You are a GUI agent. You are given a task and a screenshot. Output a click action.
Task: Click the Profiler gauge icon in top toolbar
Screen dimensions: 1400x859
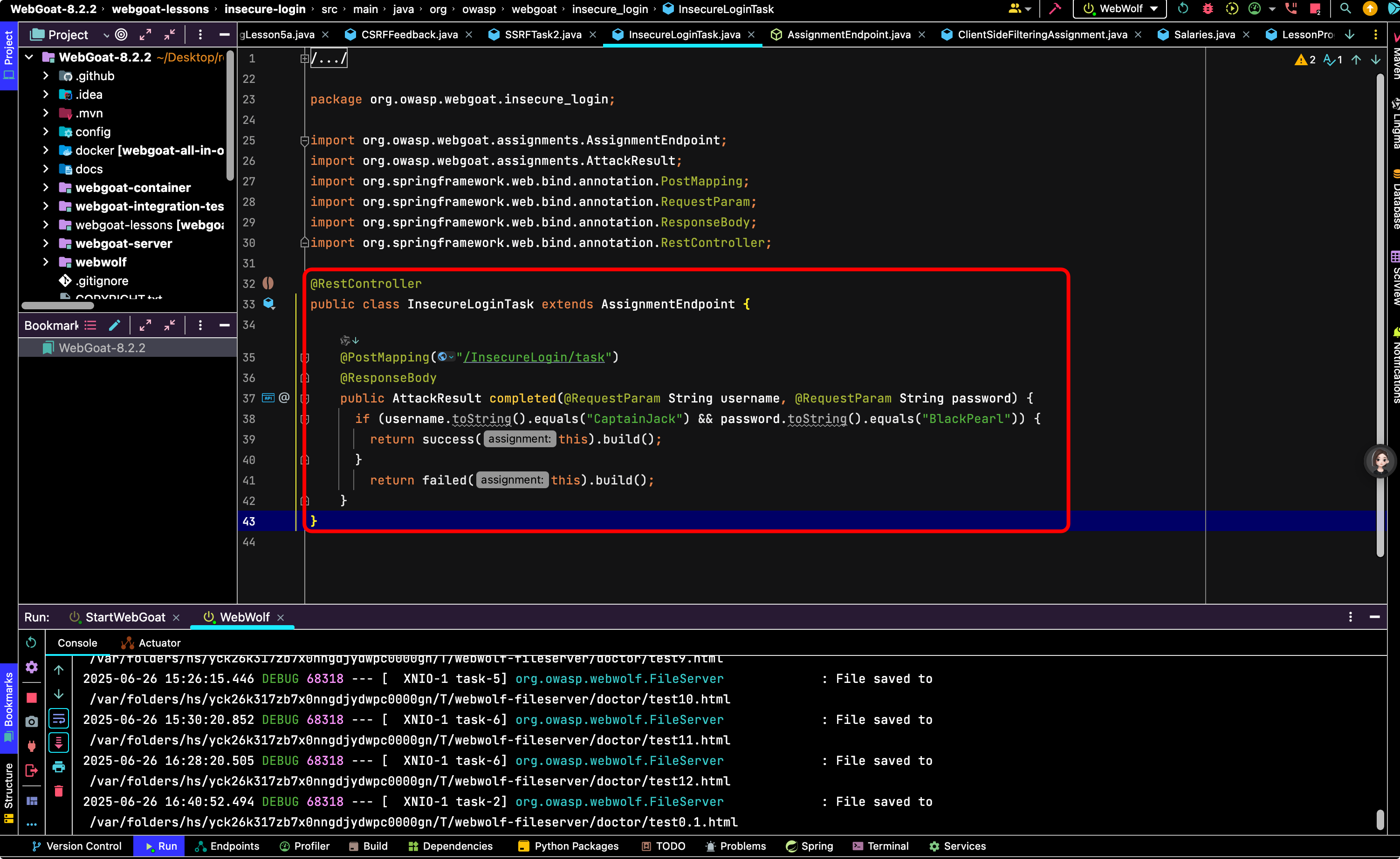coord(1255,9)
